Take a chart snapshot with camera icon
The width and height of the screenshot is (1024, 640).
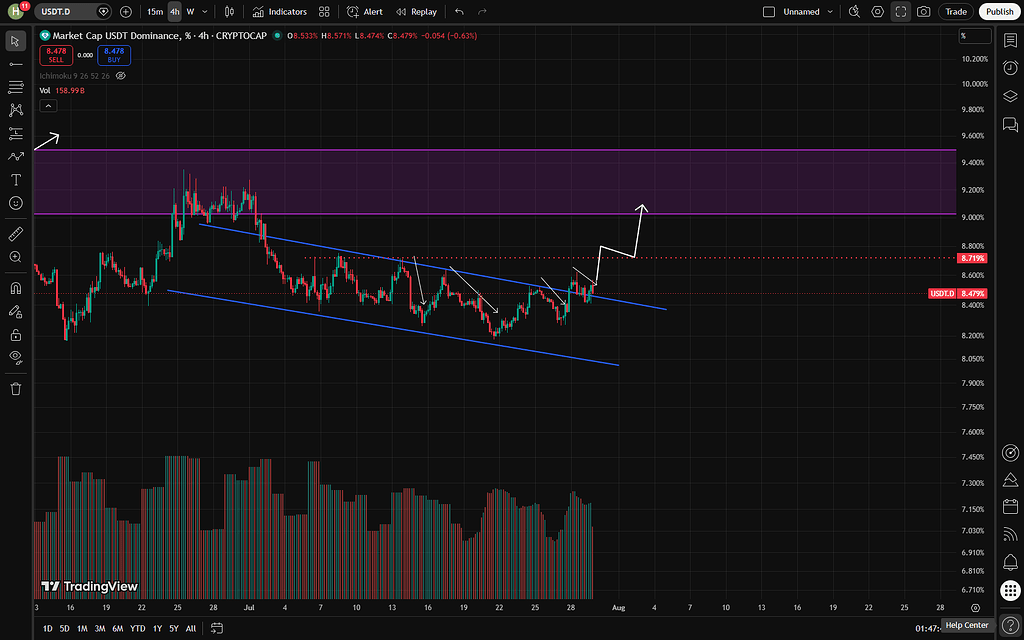pos(923,12)
